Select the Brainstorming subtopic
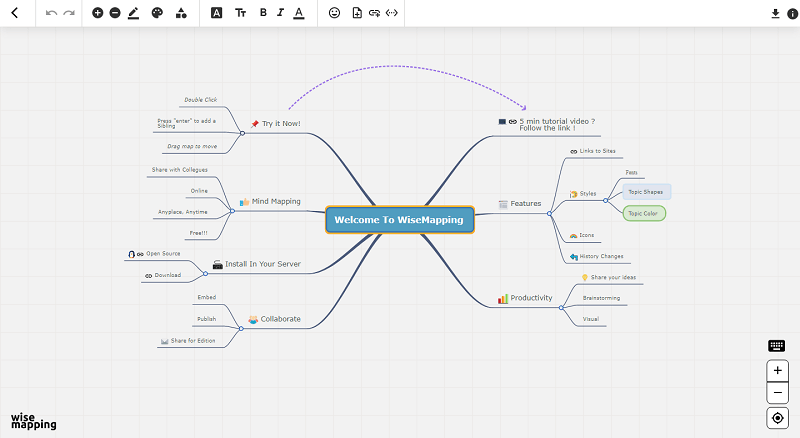The width and height of the screenshot is (800, 438). point(602,298)
